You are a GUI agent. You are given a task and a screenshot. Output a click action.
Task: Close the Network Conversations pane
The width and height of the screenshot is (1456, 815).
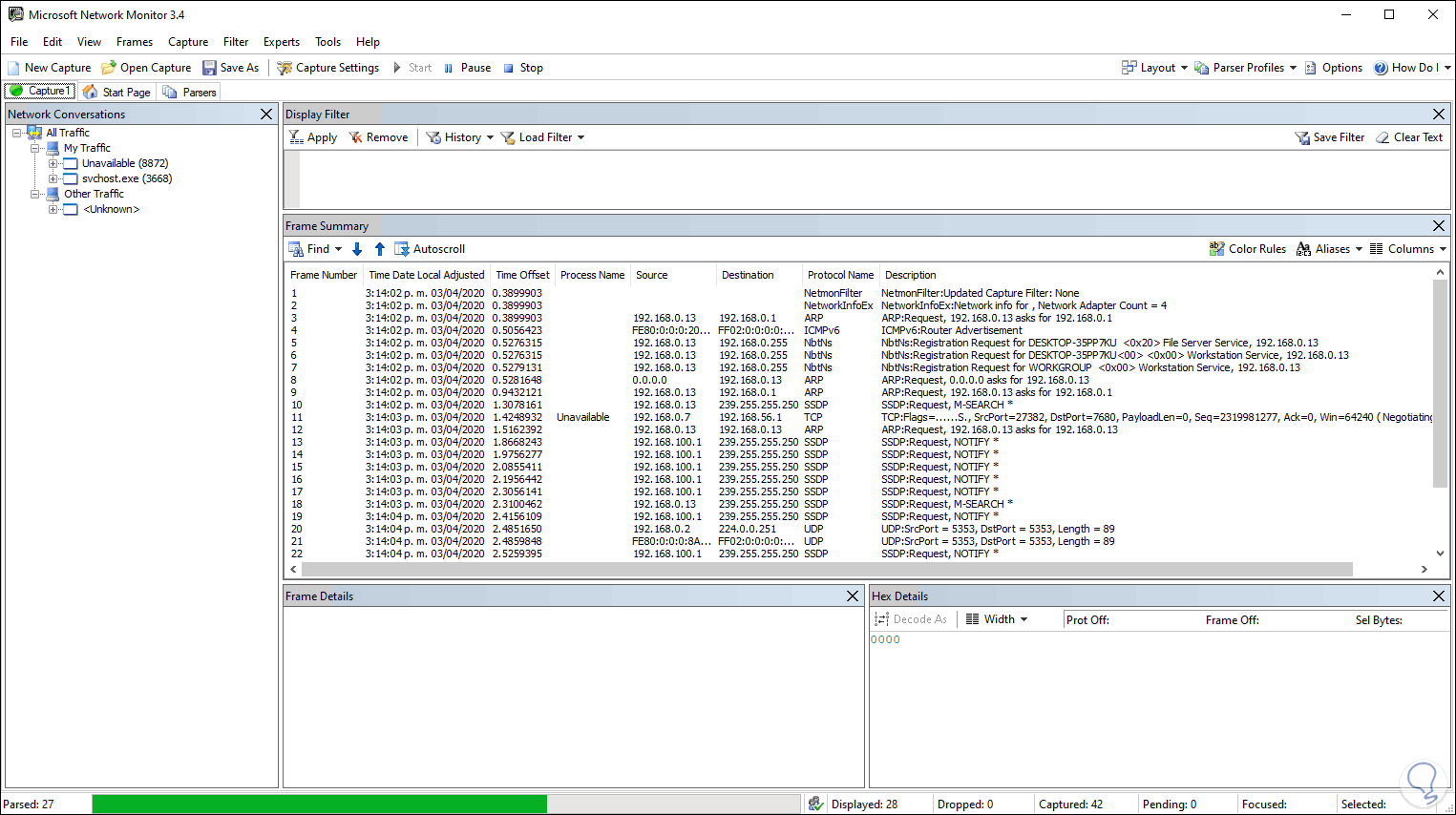coord(266,114)
